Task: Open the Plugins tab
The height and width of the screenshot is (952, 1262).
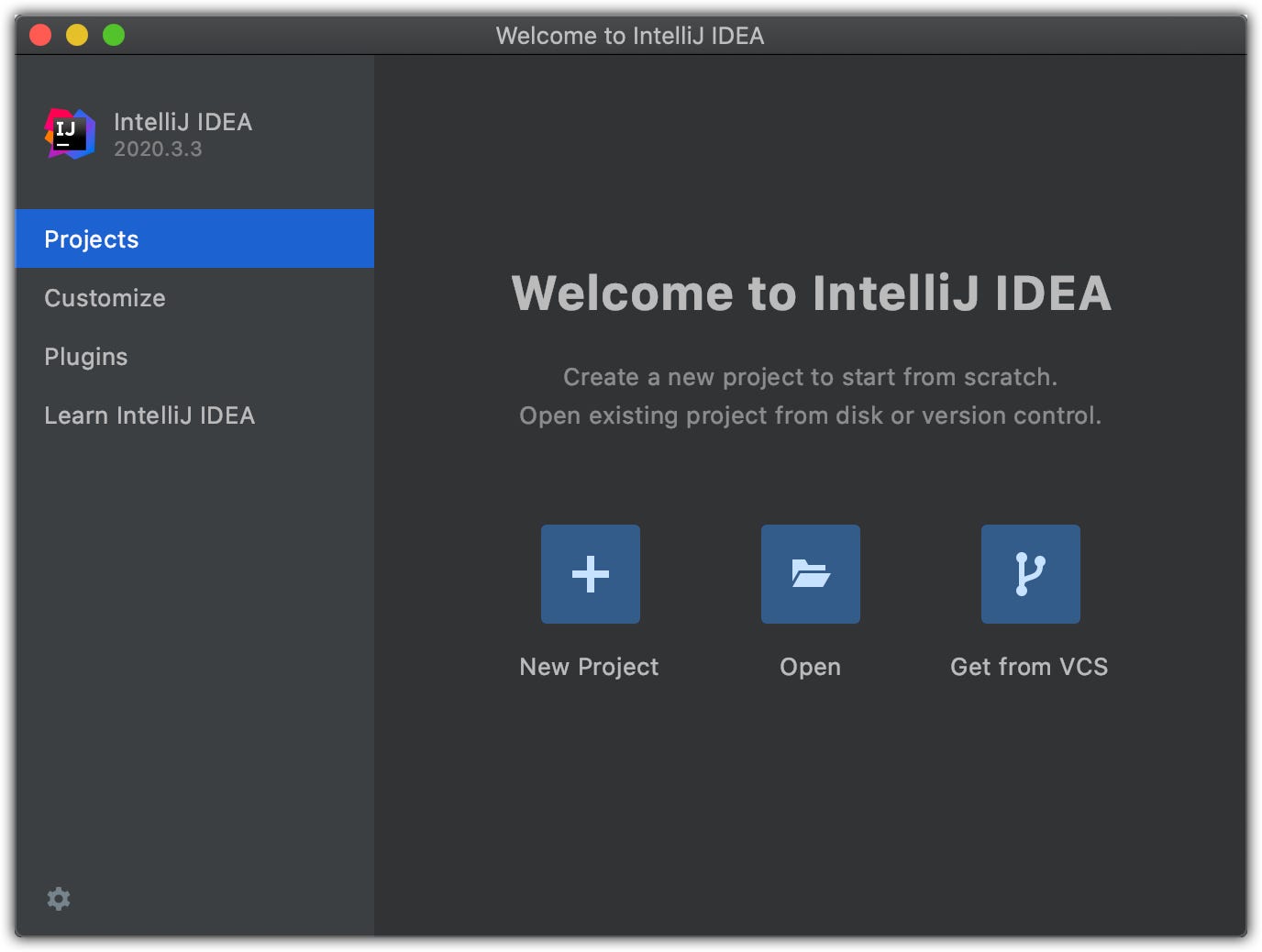Action: tap(194, 357)
